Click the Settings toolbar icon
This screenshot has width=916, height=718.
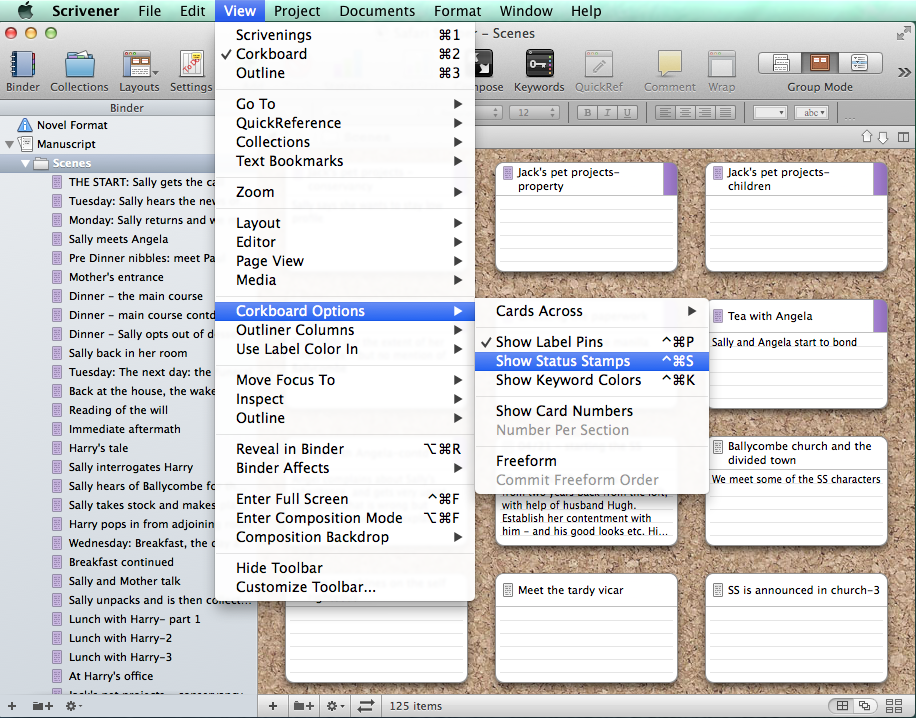point(192,64)
